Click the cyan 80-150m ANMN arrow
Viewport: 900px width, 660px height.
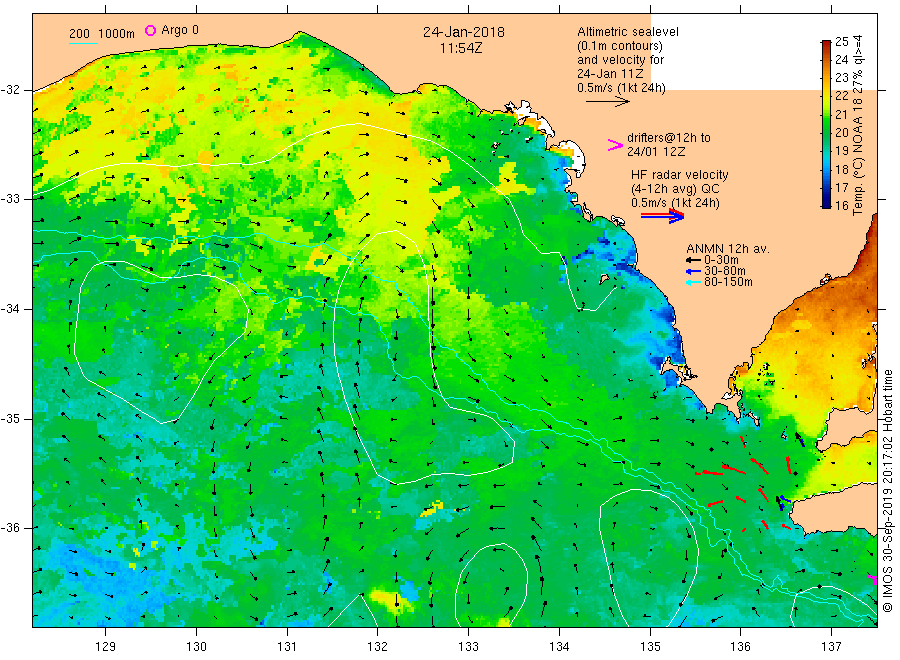pos(693,282)
